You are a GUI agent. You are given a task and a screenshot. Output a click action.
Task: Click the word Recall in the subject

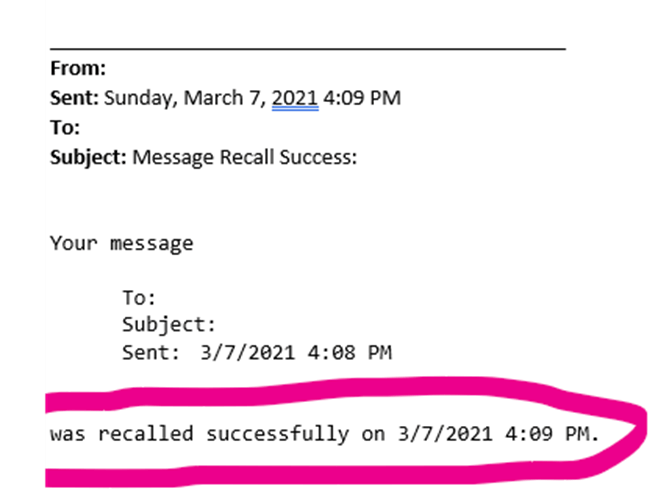pyautogui.click(x=247, y=157)
